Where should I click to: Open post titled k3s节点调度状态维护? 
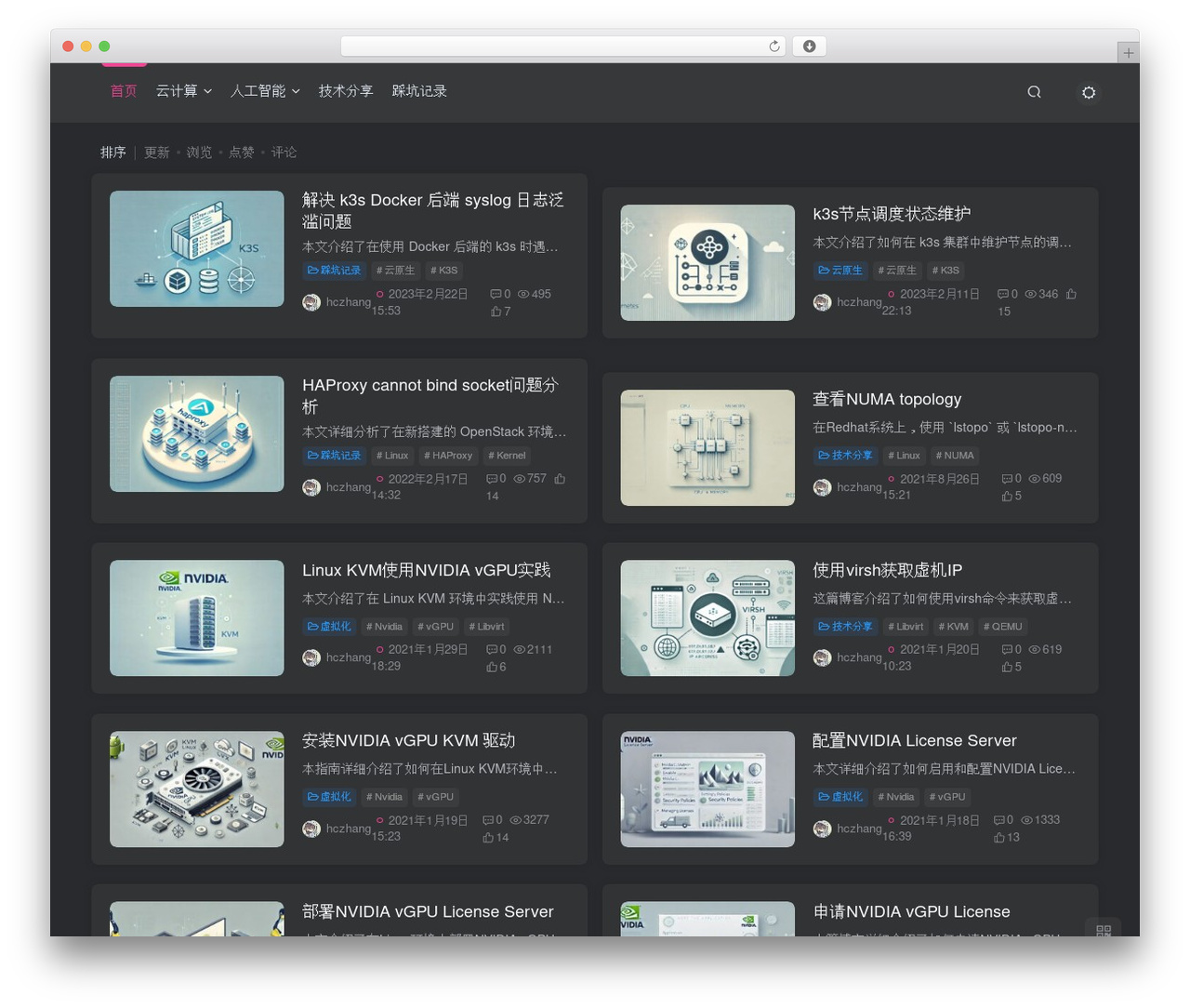pyautogui.click(x=892, y=214)
